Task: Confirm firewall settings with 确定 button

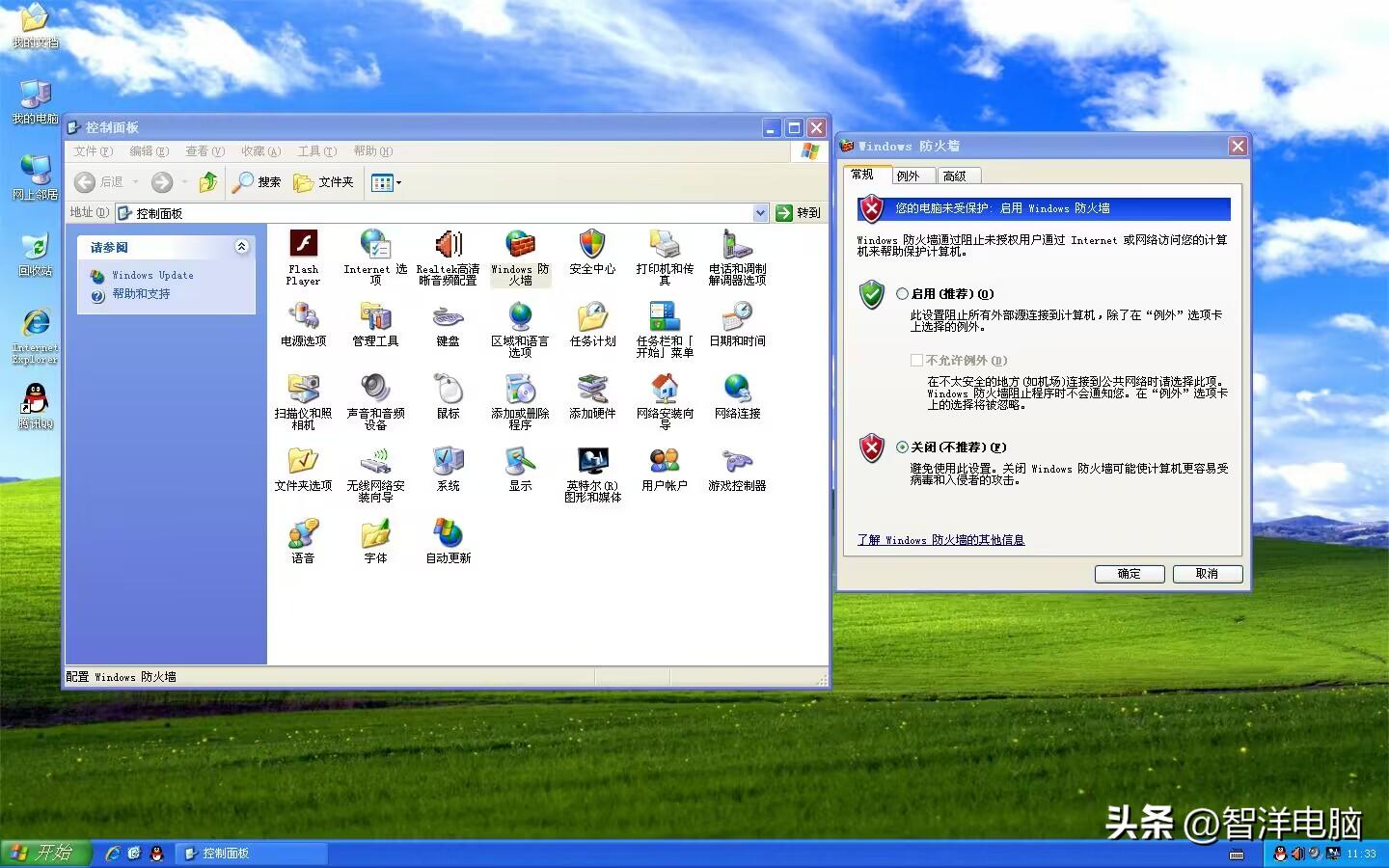Action: 1129,574
